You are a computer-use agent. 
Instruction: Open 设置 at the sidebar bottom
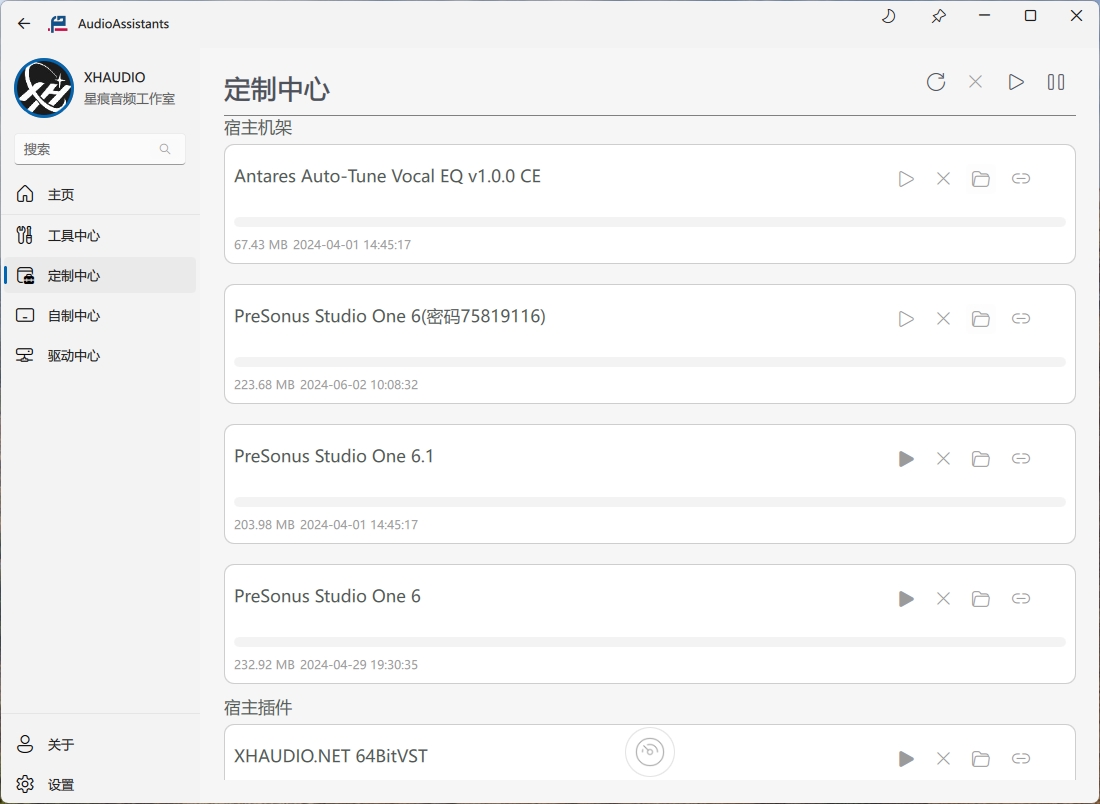(x=61, y=785)
